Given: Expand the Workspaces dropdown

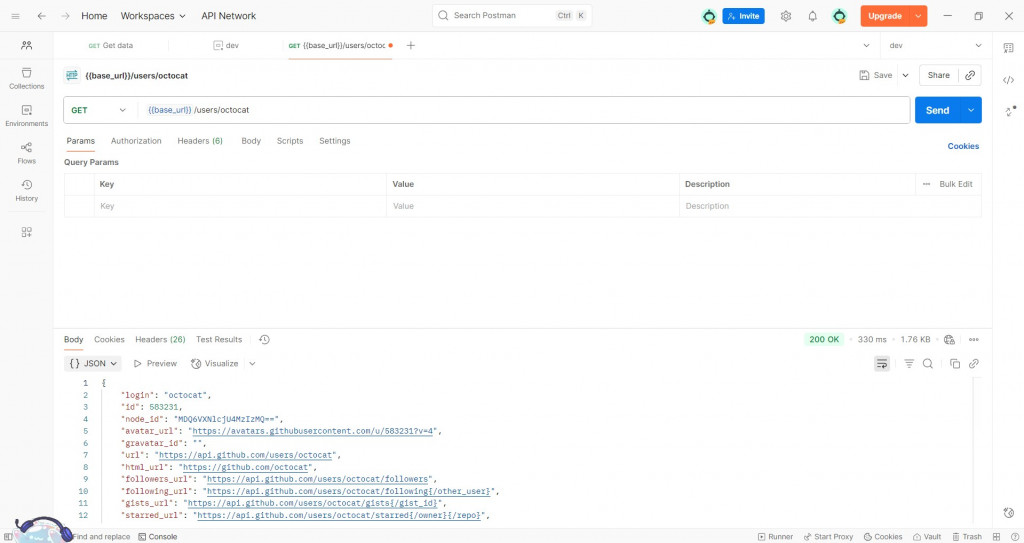Looking at the screenshot, I should 153,16.
